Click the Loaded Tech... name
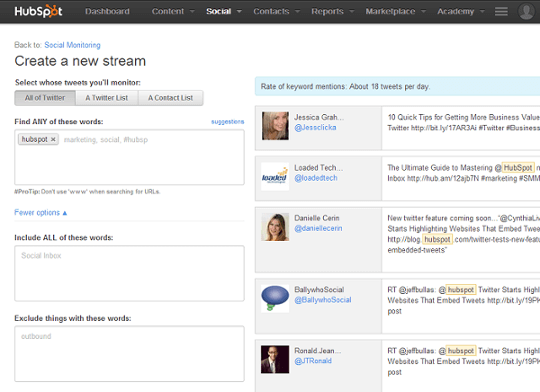Screen dimensions: 540x392 click(318, 168)
